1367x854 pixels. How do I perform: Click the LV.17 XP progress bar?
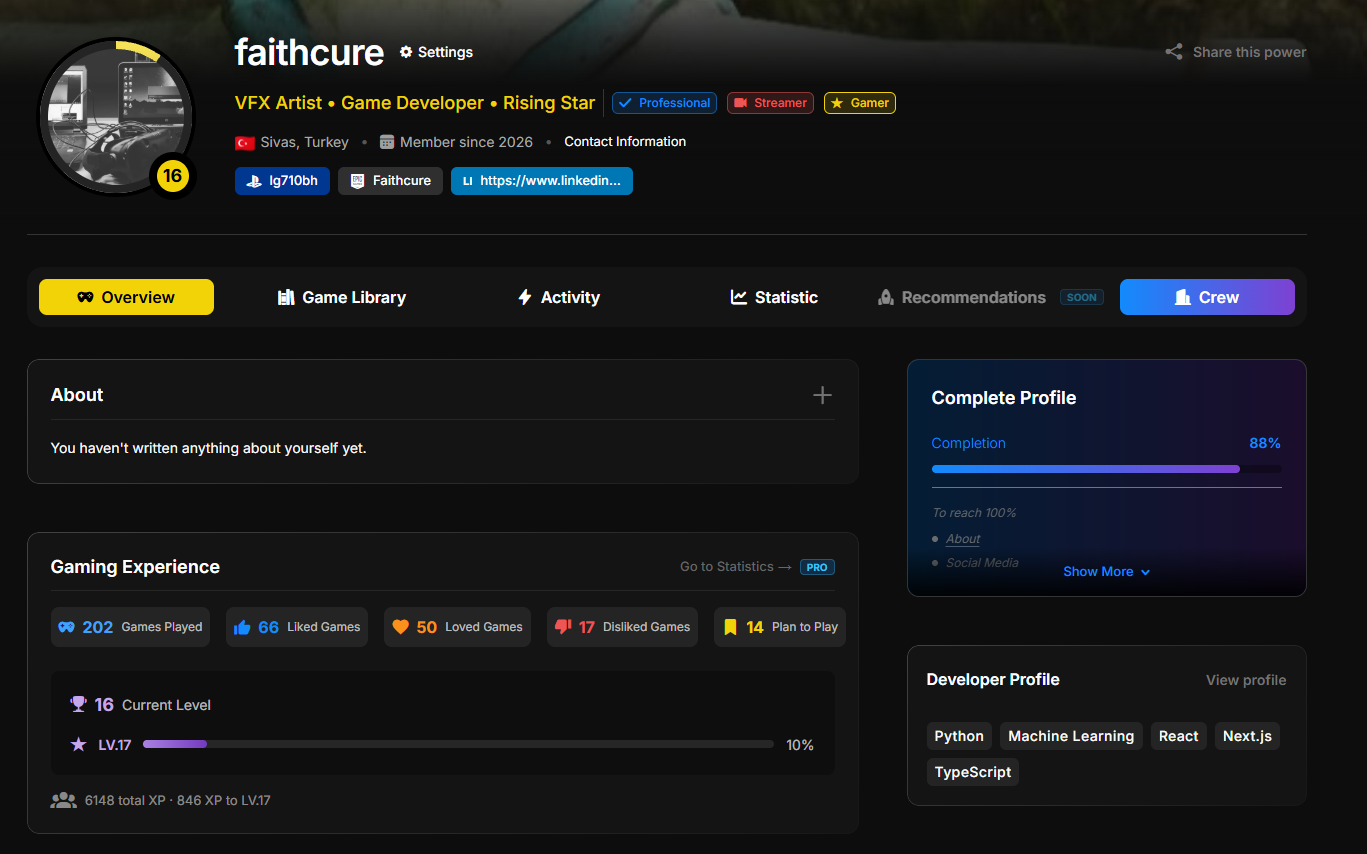click(458, 744)
